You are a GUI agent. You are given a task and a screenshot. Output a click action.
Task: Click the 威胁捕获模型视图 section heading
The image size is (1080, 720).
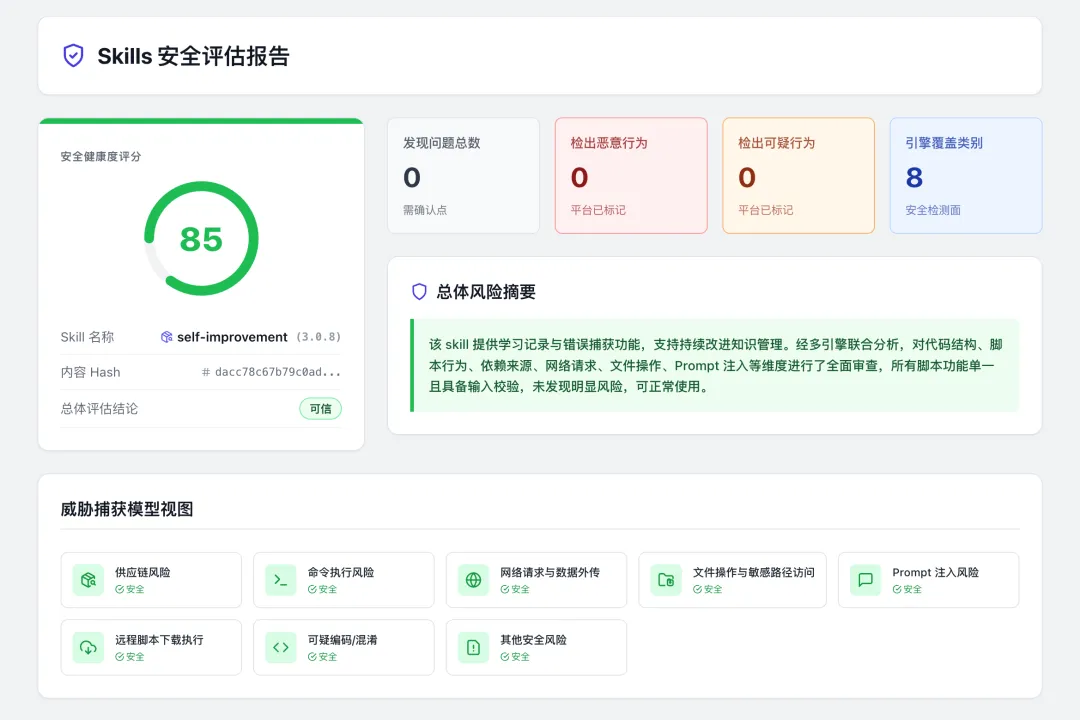click(127, 509)
